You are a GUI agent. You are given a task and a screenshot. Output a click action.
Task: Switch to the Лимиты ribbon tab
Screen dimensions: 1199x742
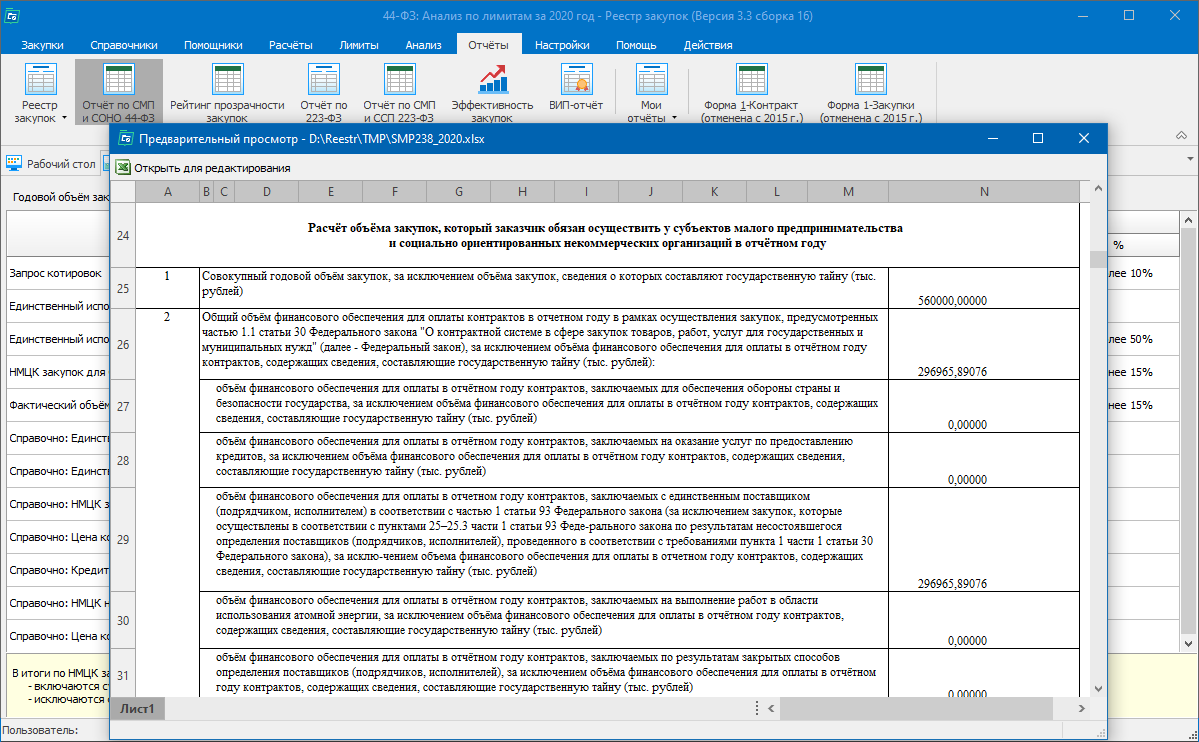[359, 45]
